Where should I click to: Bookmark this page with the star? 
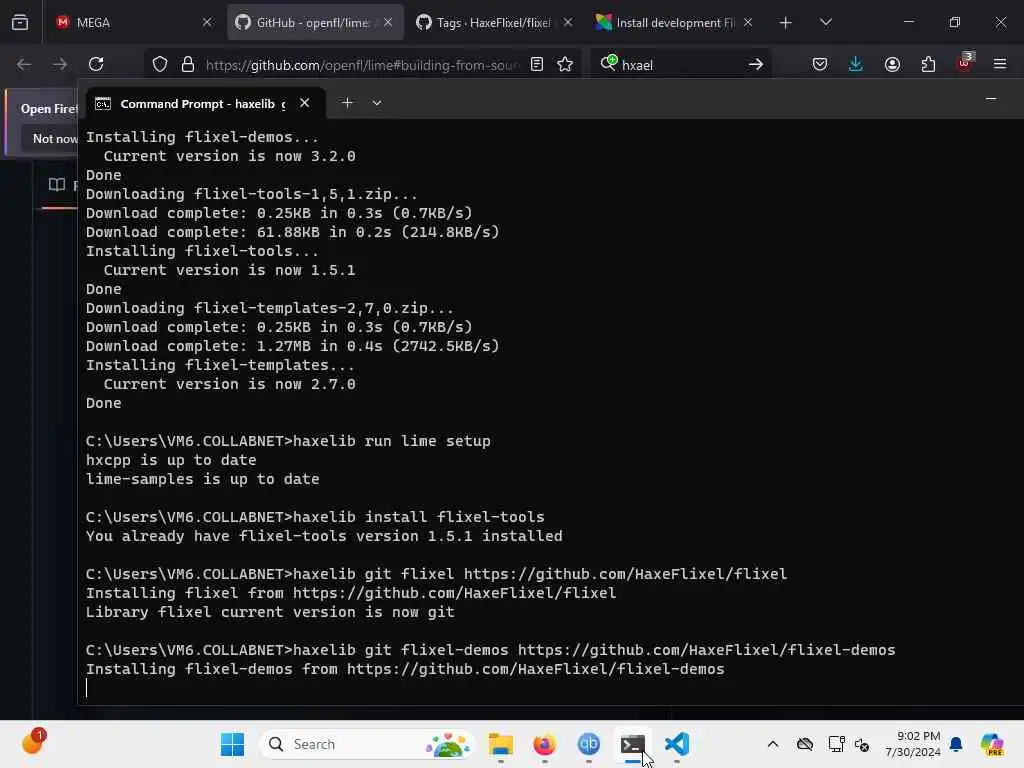(x=565, y=64)
